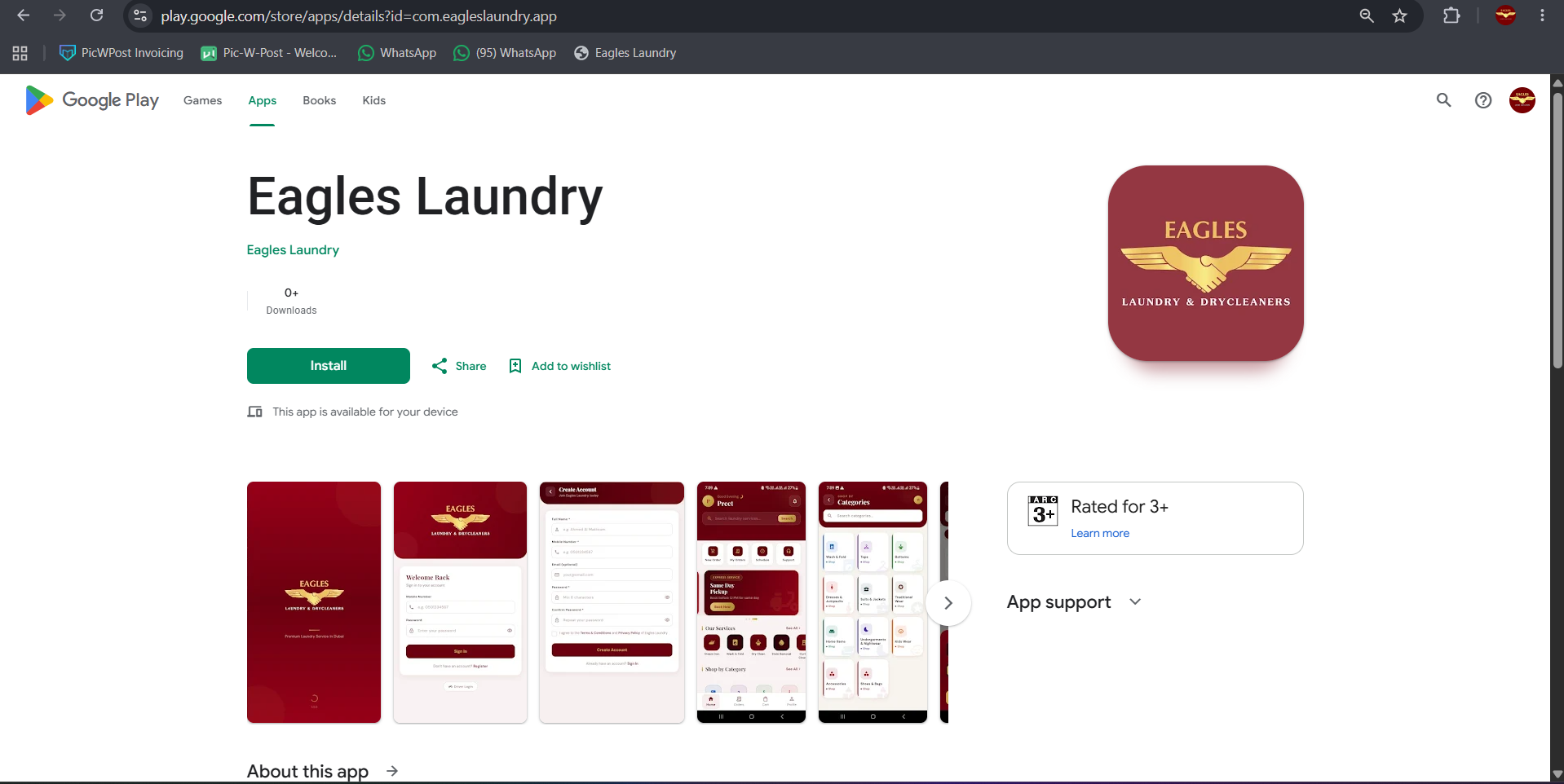Open Learn more about content rating

coord(1100,533)
